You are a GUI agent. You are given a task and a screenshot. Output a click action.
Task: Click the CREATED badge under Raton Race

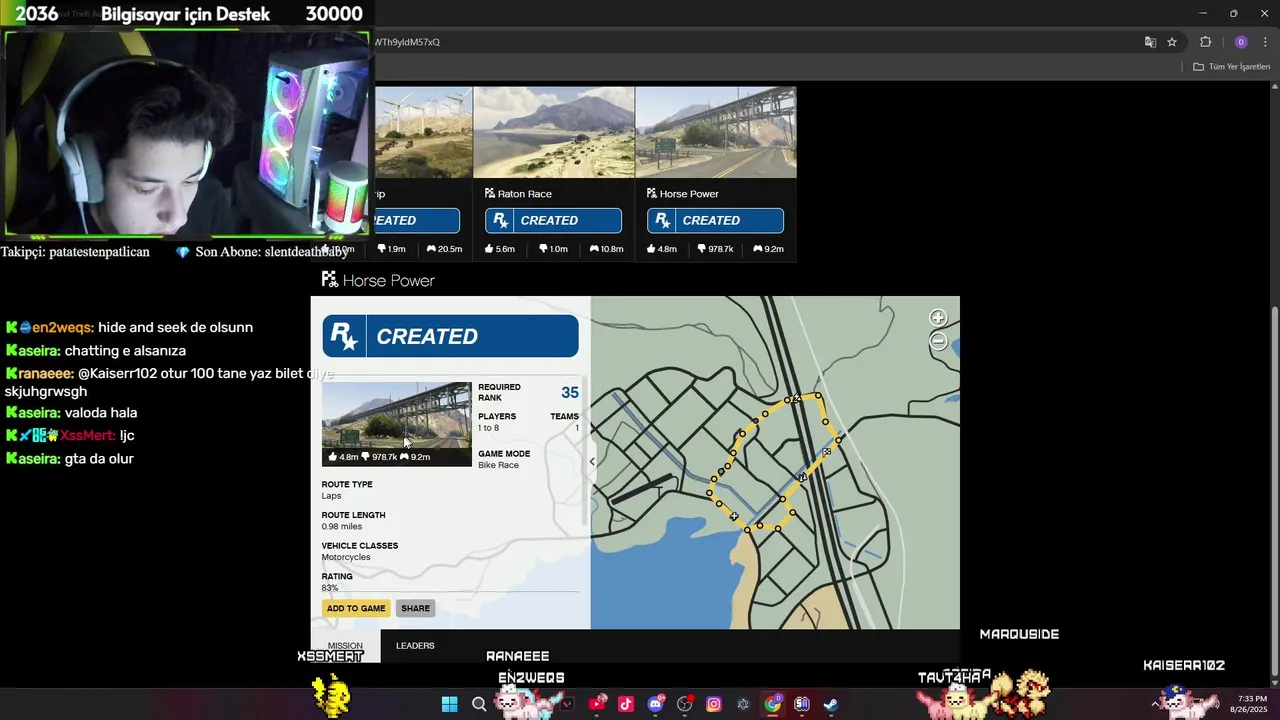[x=553, y=220]
